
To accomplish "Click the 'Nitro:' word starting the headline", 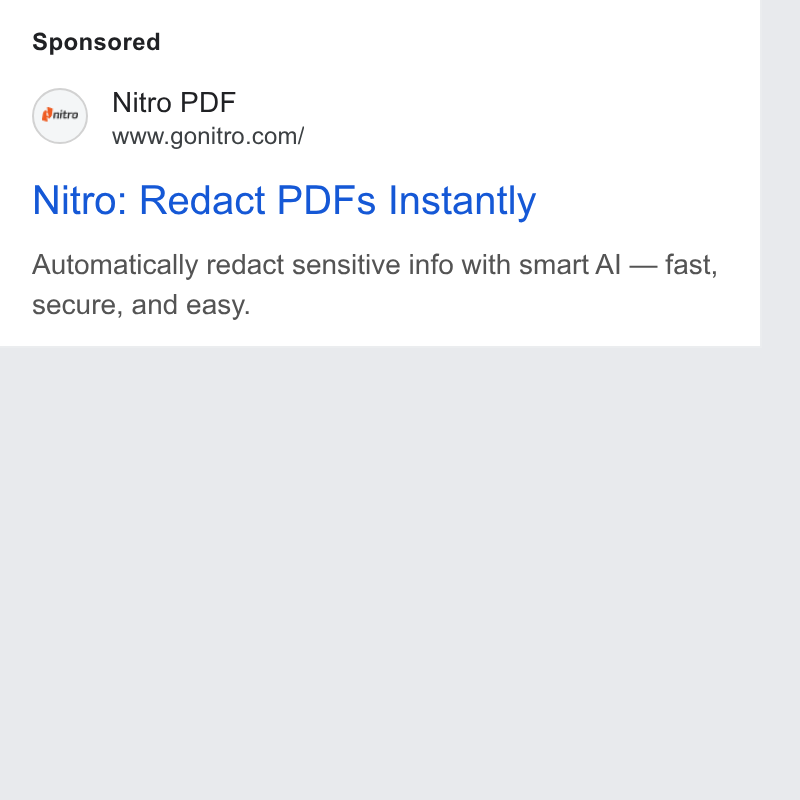I will click(80, 200).
